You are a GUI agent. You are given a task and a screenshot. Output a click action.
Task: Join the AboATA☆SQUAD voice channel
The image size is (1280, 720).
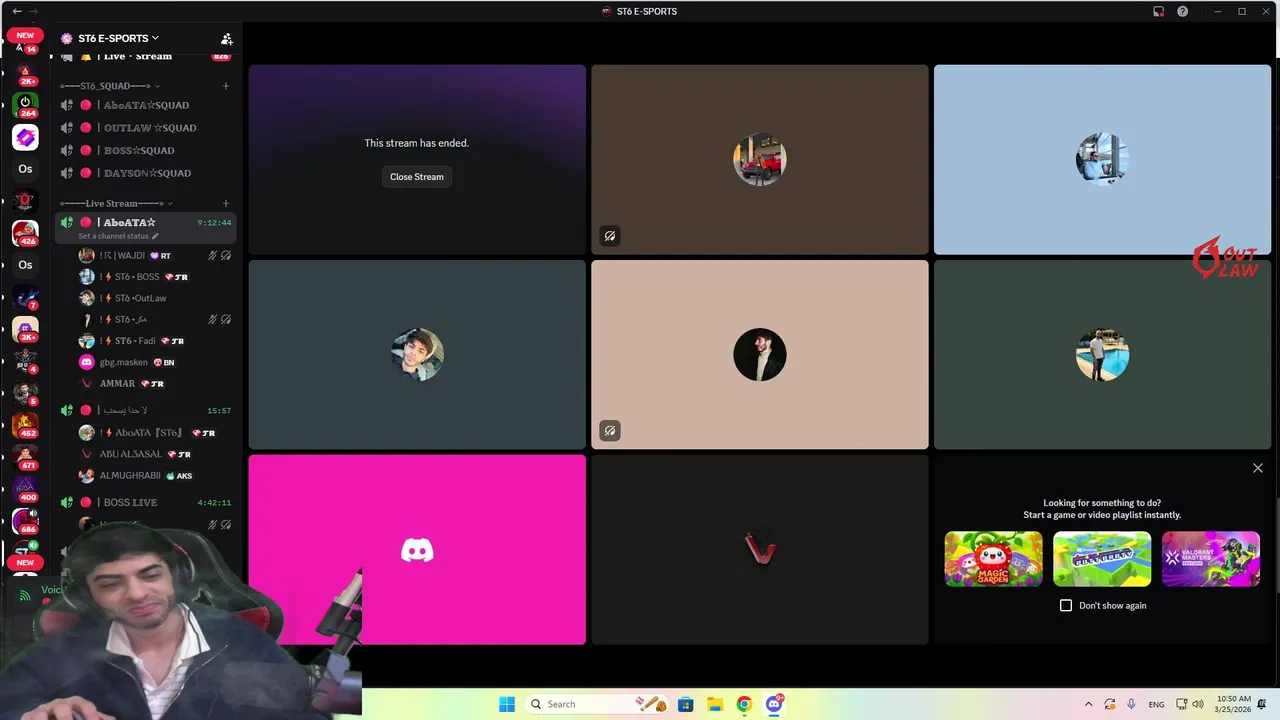coord(146,105)
